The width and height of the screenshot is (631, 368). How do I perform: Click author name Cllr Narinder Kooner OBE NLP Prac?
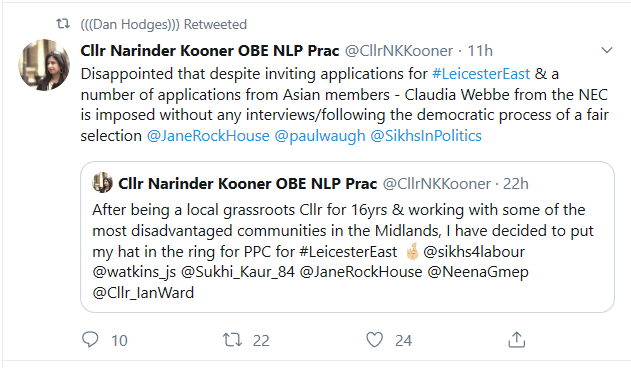tap(210, 51)
